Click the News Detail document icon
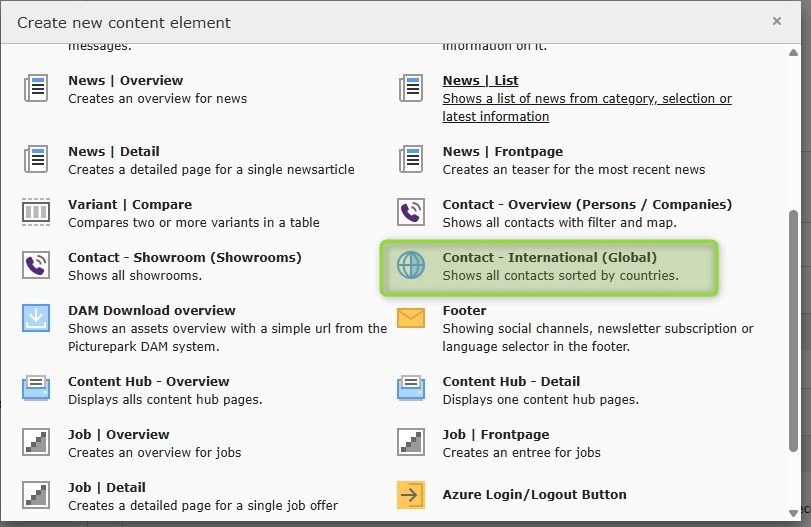 click(x=36, y=160)
